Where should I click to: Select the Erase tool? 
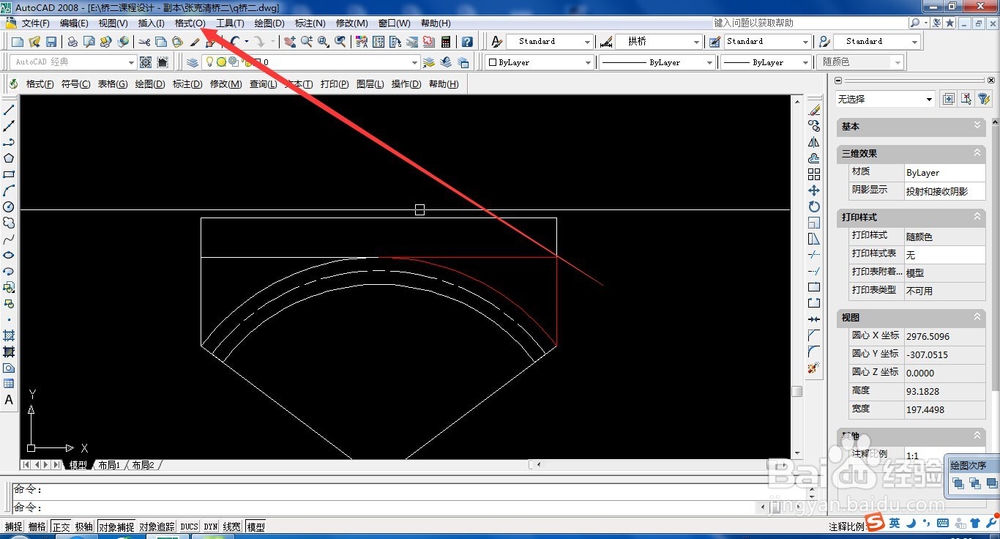pos(814,110)
